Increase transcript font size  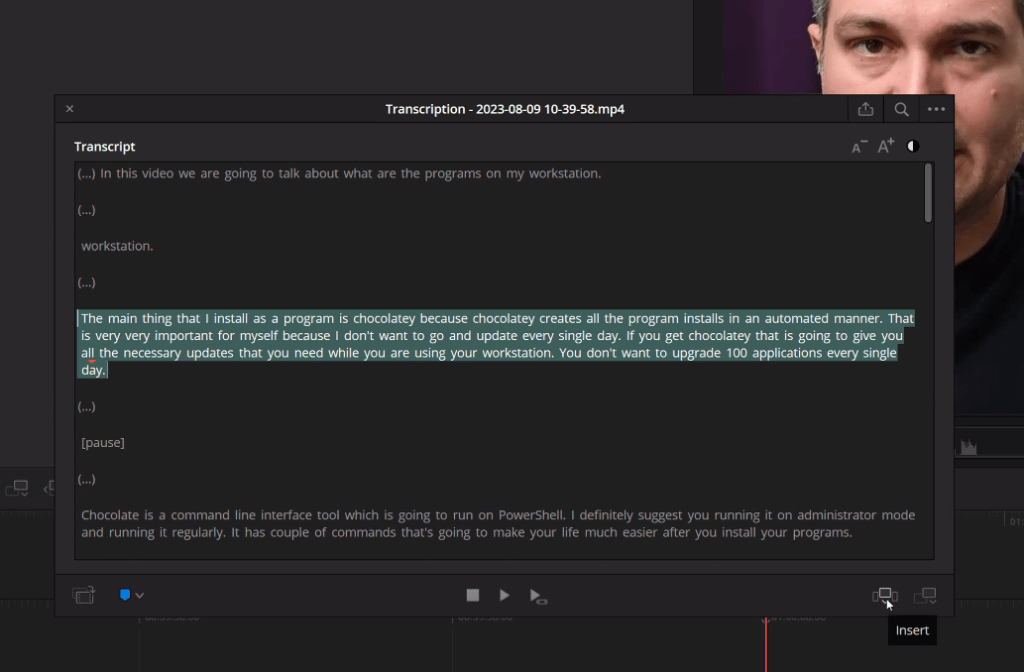[x=886, y=146]
